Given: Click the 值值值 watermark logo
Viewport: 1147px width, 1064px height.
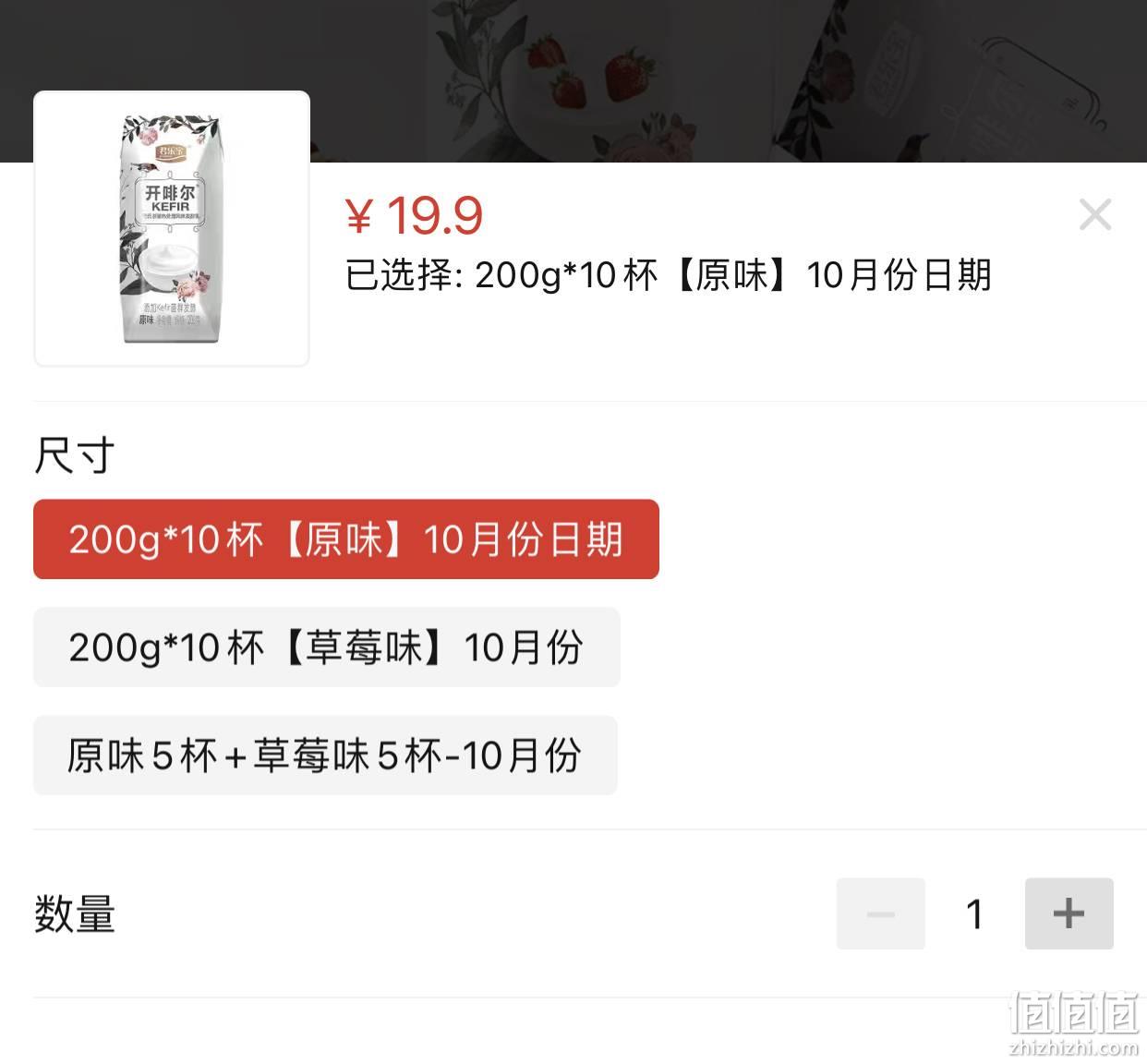Looking at the screenshot, I should pos(1073,1013).
